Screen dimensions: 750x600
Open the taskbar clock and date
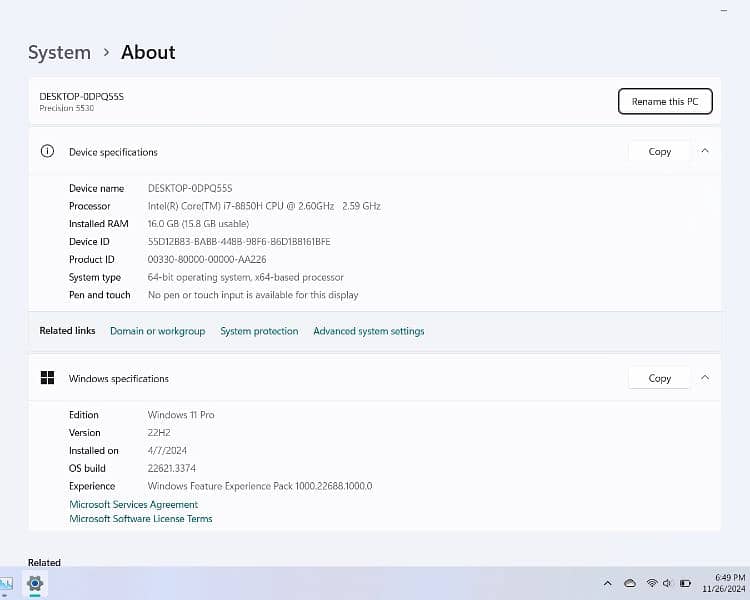pos(729,583)
